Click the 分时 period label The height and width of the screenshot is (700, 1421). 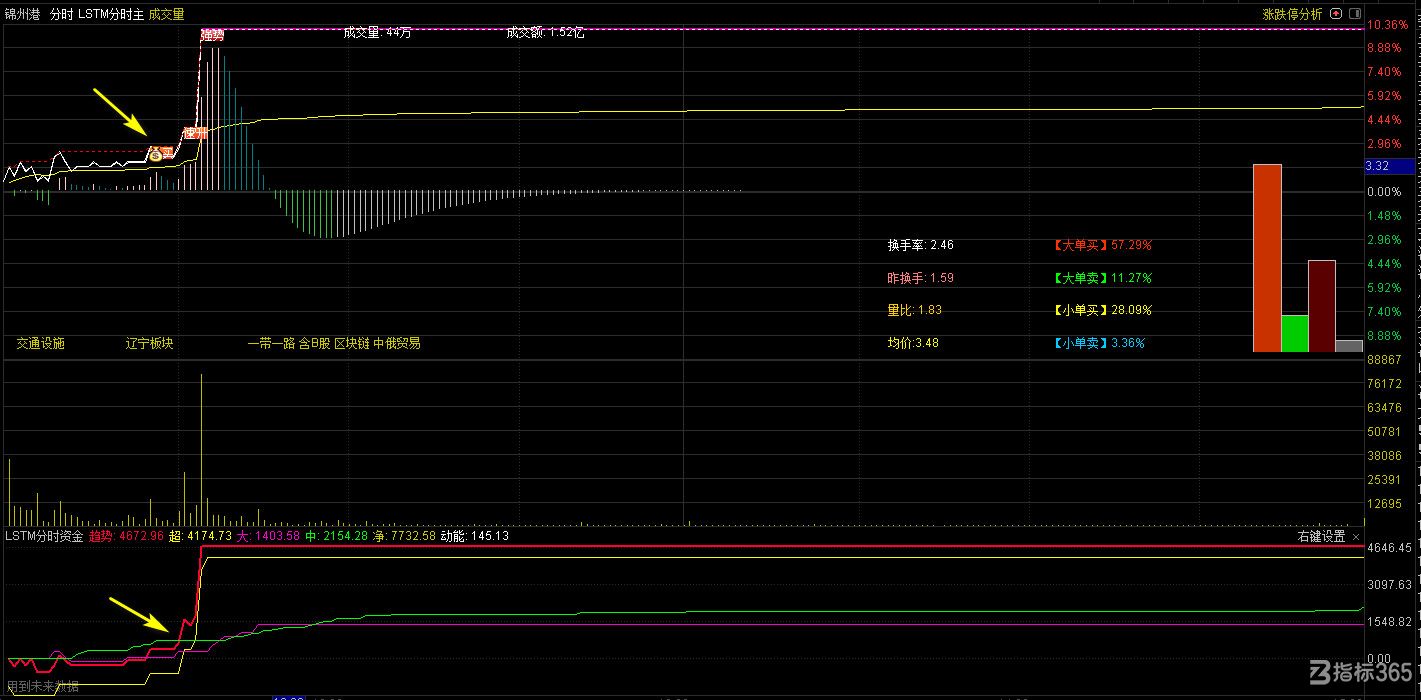tap(62, 15)
